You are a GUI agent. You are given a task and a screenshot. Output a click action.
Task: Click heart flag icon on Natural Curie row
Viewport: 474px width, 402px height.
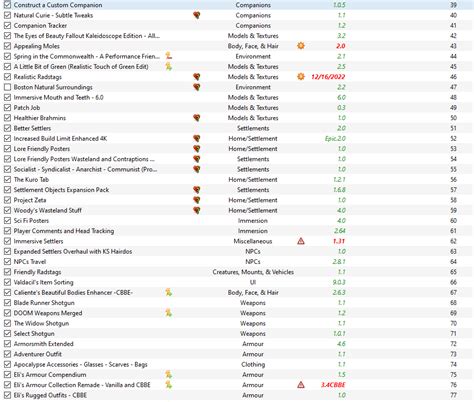click(x=197, y=15)
